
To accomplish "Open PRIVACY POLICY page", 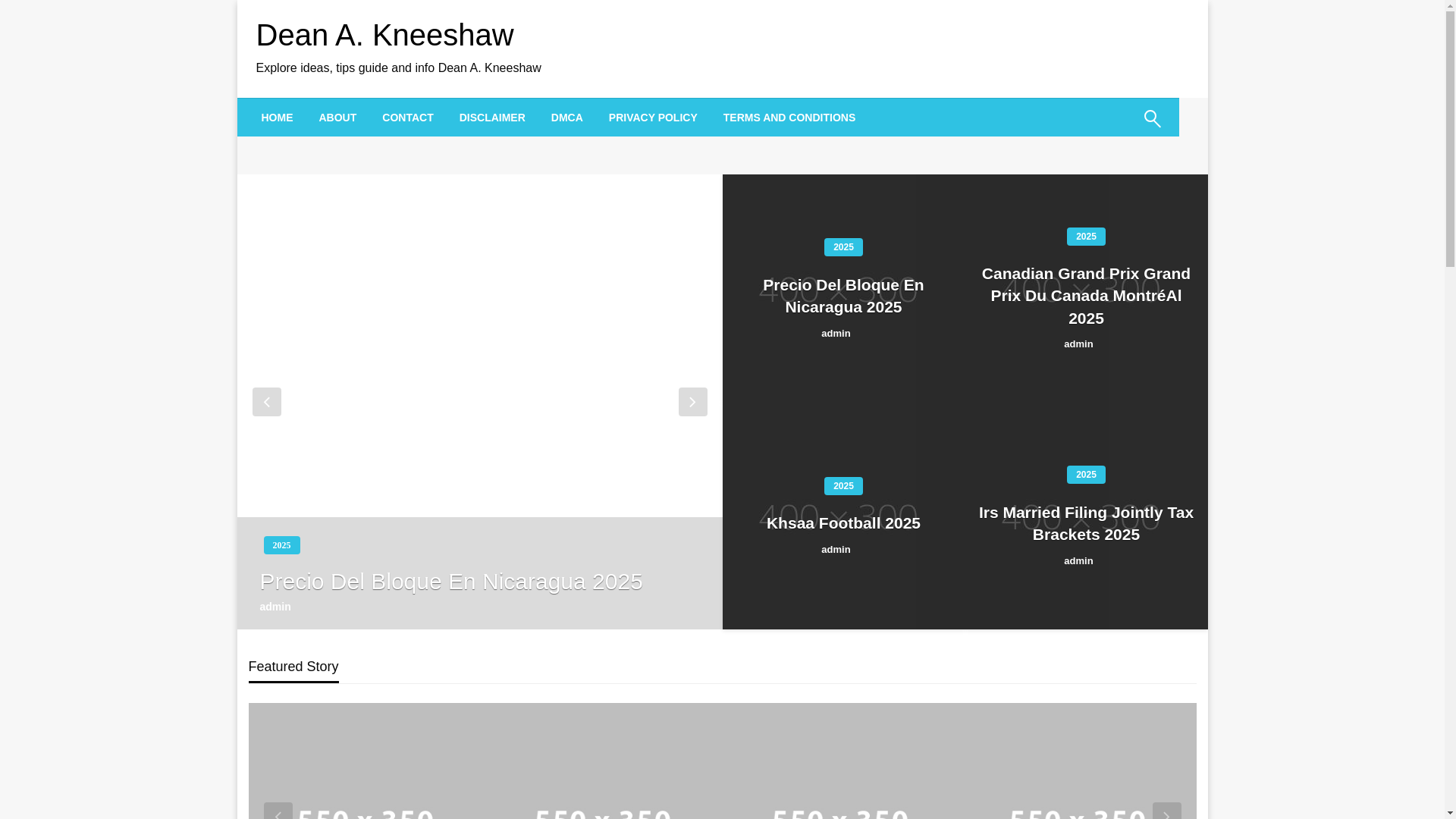I will pos(653,118).
